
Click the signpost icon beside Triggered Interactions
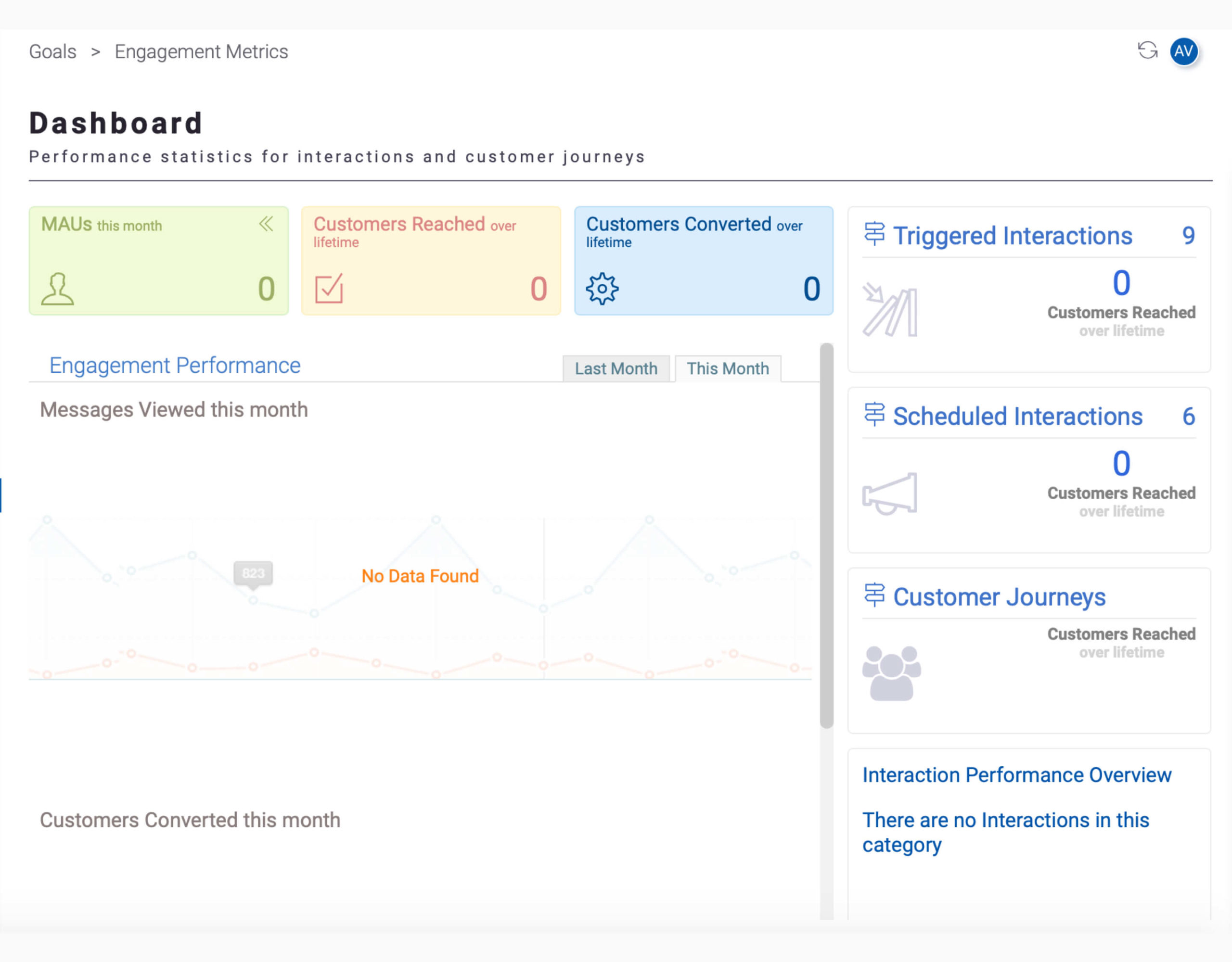pos(874,234)
